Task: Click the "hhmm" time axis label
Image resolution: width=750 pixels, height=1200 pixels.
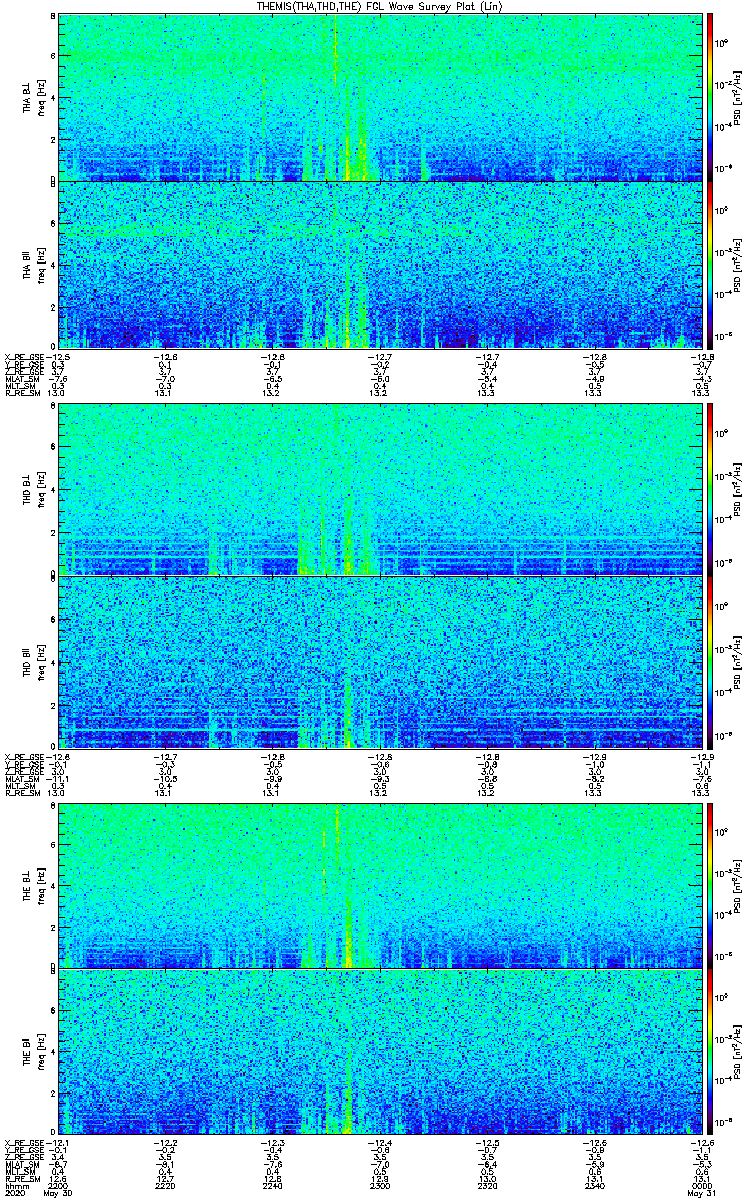Action: [15, 1188]
